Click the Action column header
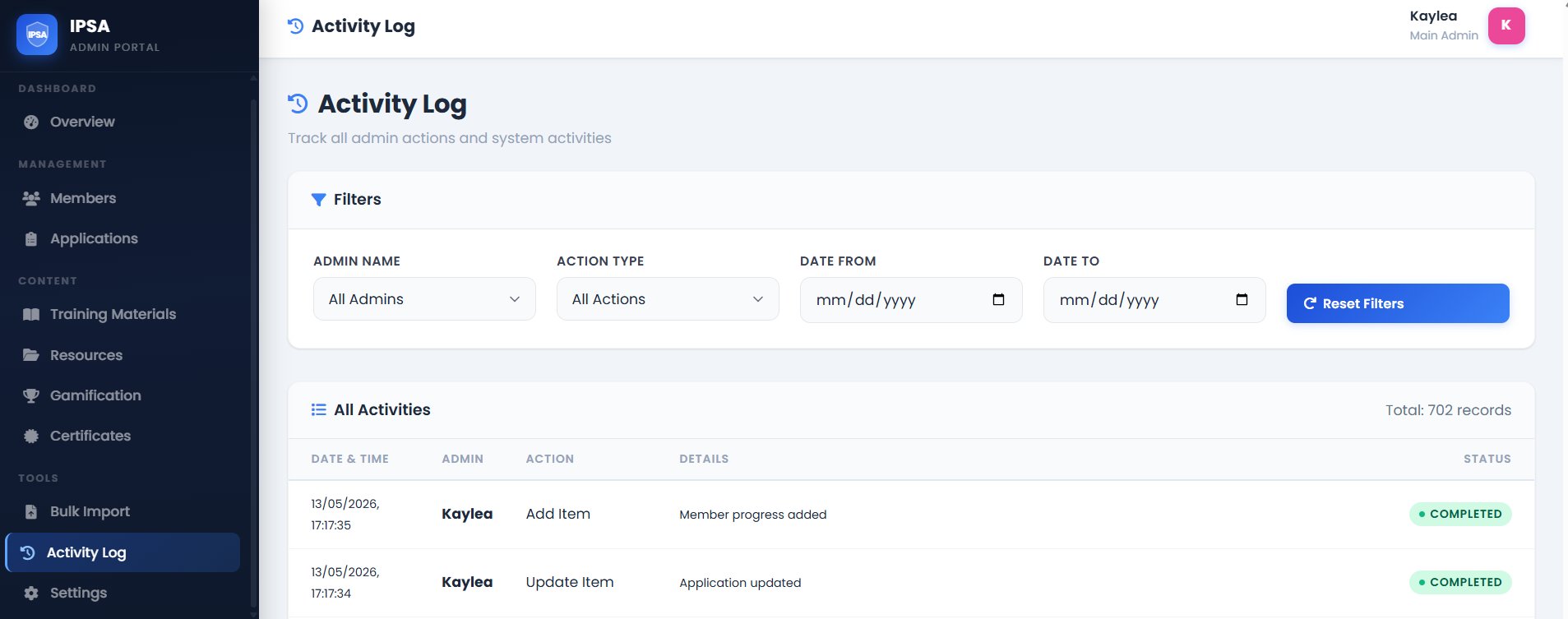Image resolution: width=1568 pixels, height=619 pixels. [x=550, y=459]
